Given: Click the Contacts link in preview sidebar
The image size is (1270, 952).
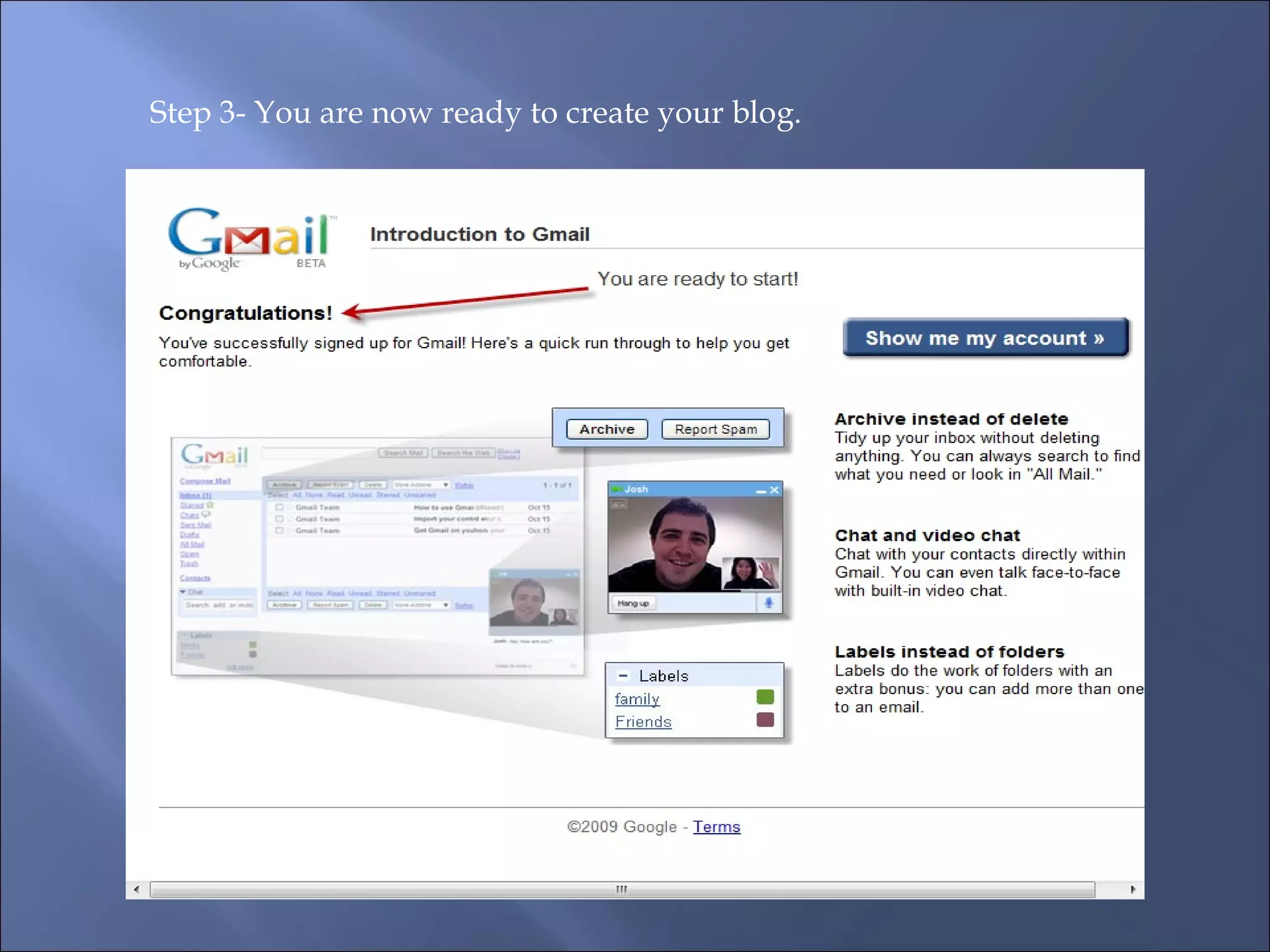Looking at the screenshot, I should 195,578.
